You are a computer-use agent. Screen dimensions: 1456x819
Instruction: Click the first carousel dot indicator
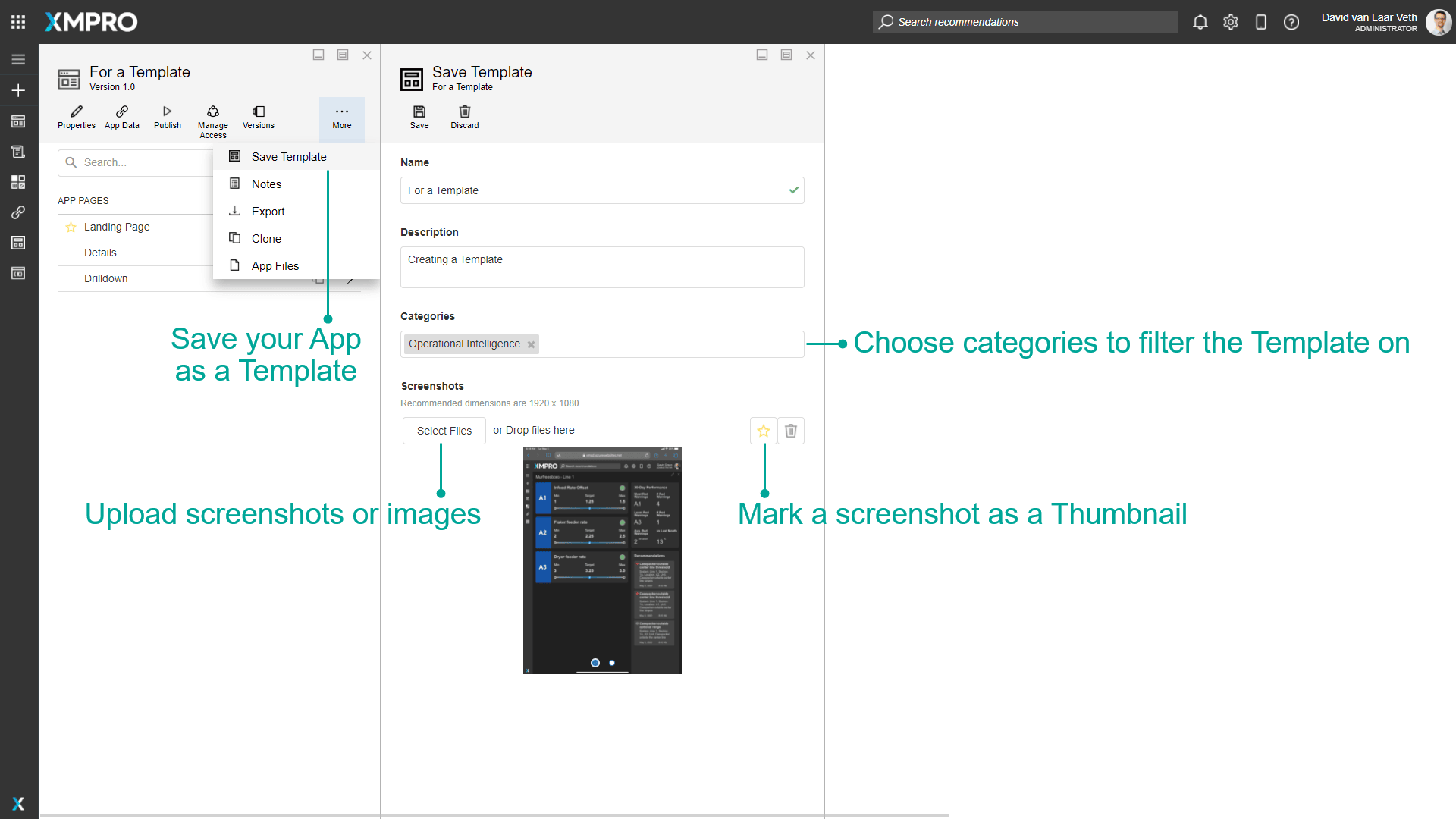pyautogui.click(x=595, y=663)
